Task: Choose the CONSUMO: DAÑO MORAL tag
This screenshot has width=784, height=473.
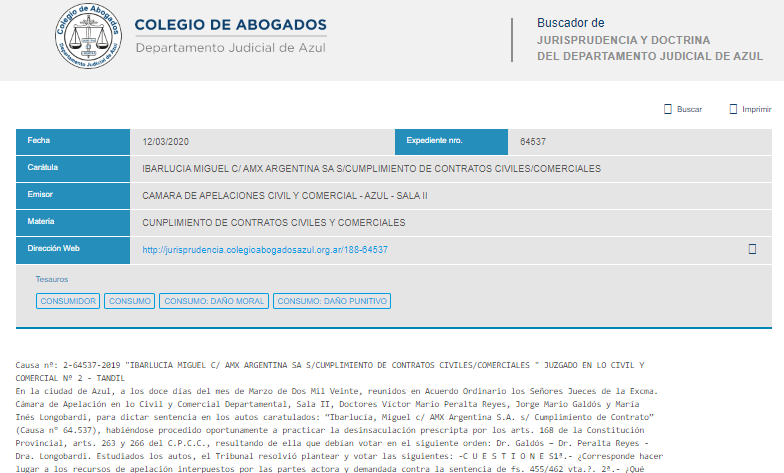Action: click(214, 301)
